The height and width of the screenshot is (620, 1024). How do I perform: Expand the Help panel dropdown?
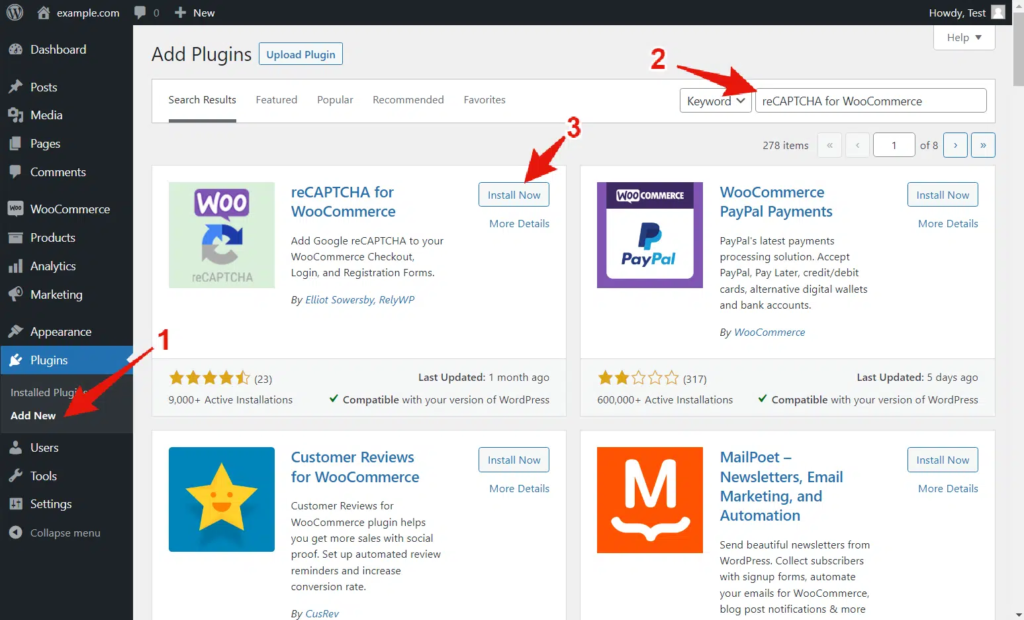point(964,37)
